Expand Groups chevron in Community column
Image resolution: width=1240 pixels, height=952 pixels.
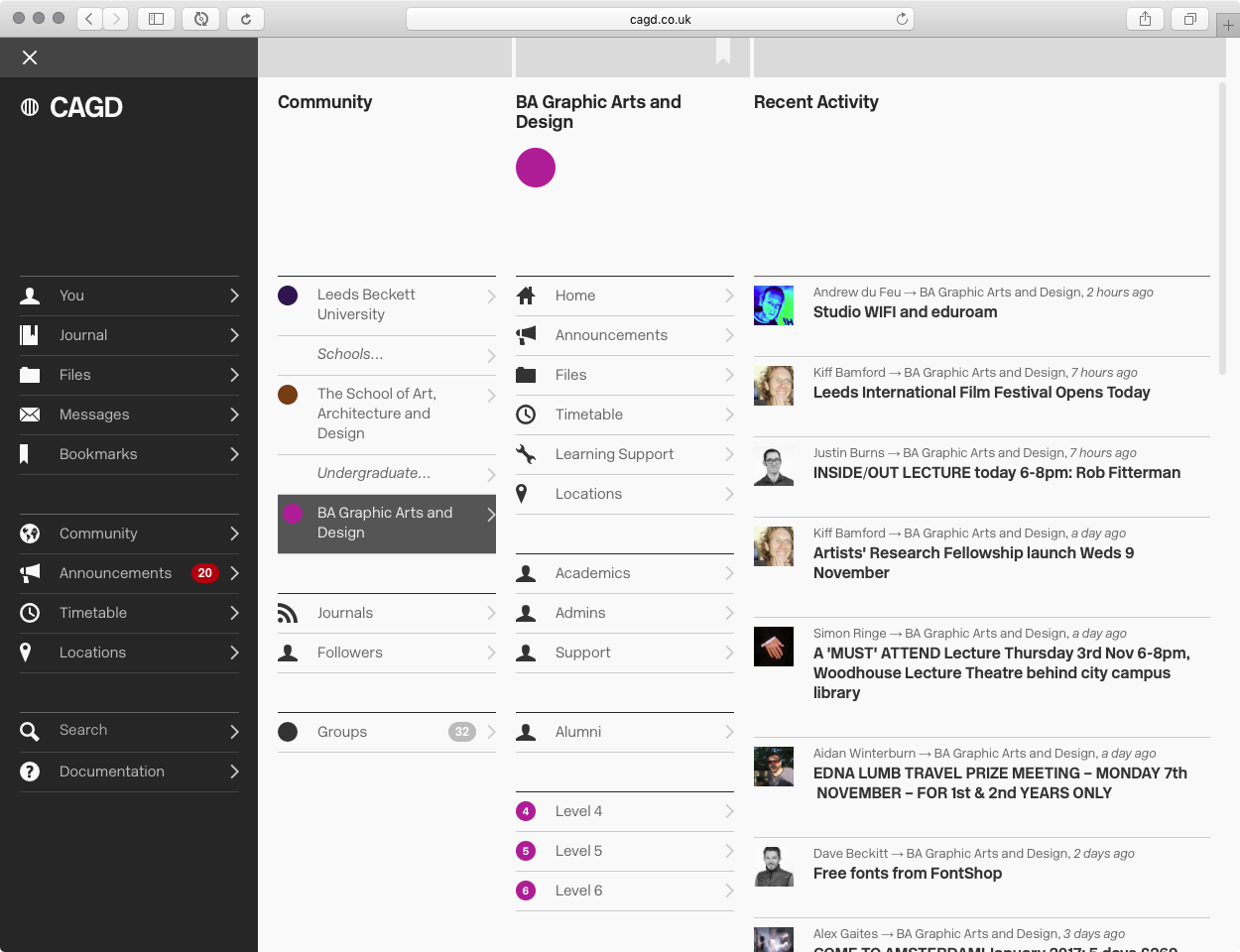491,732
